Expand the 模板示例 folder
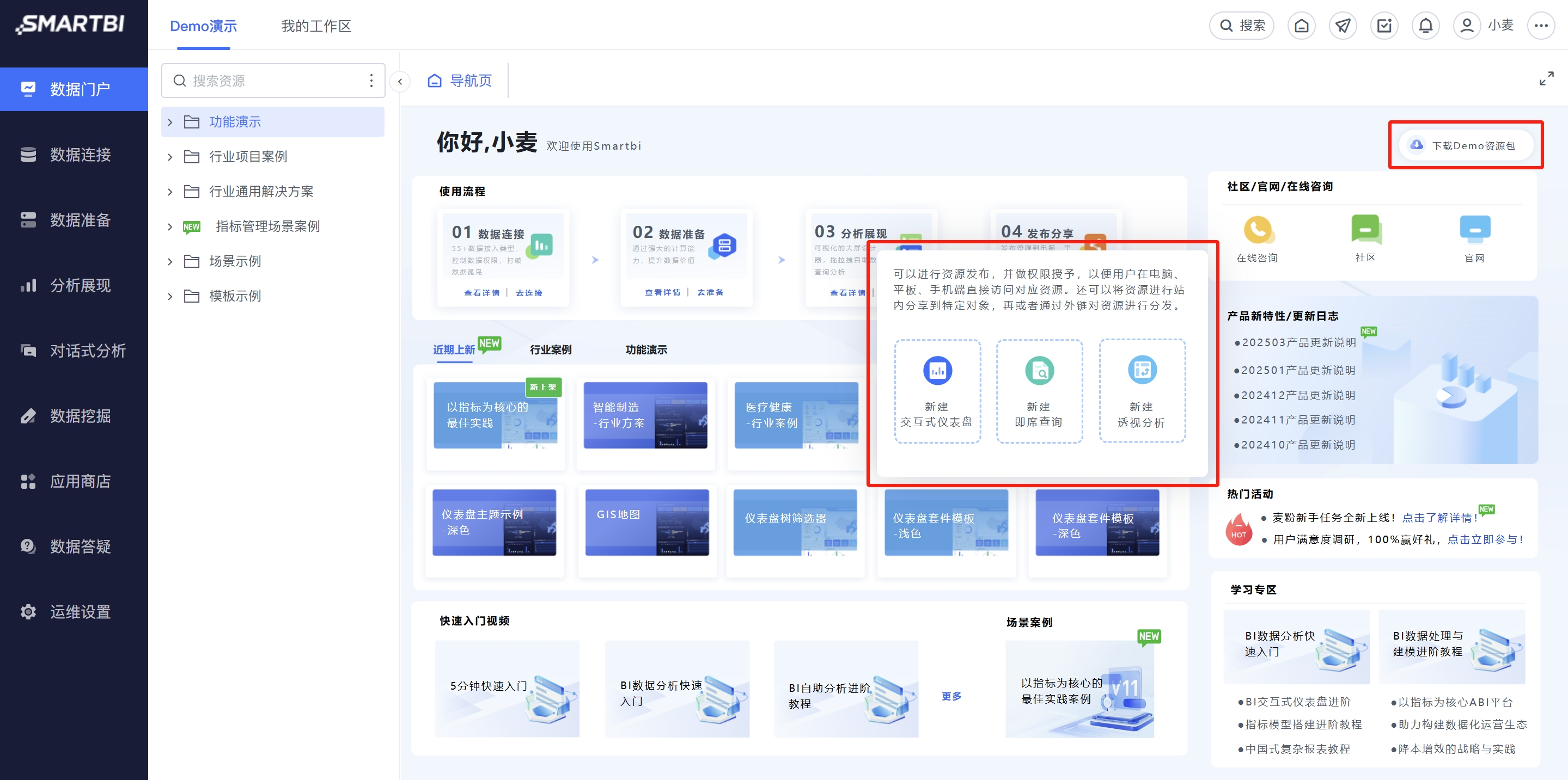This screenshot has height=780, width=1568. point(170,296)
